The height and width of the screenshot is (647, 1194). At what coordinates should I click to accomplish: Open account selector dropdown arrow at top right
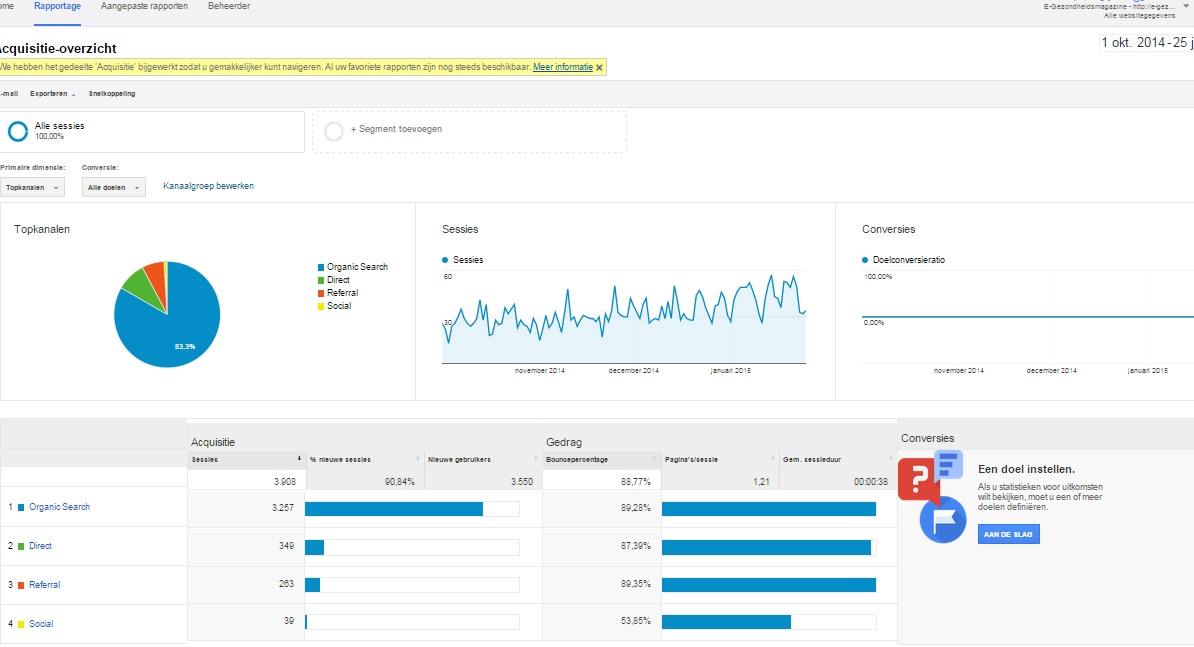coord(1186,6)
